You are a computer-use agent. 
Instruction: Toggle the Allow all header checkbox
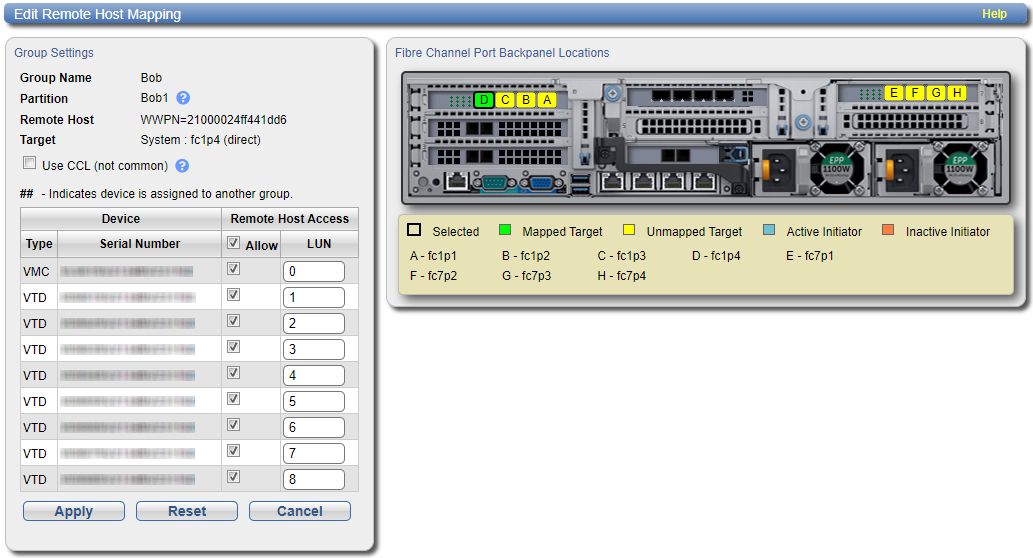[233, 243]
